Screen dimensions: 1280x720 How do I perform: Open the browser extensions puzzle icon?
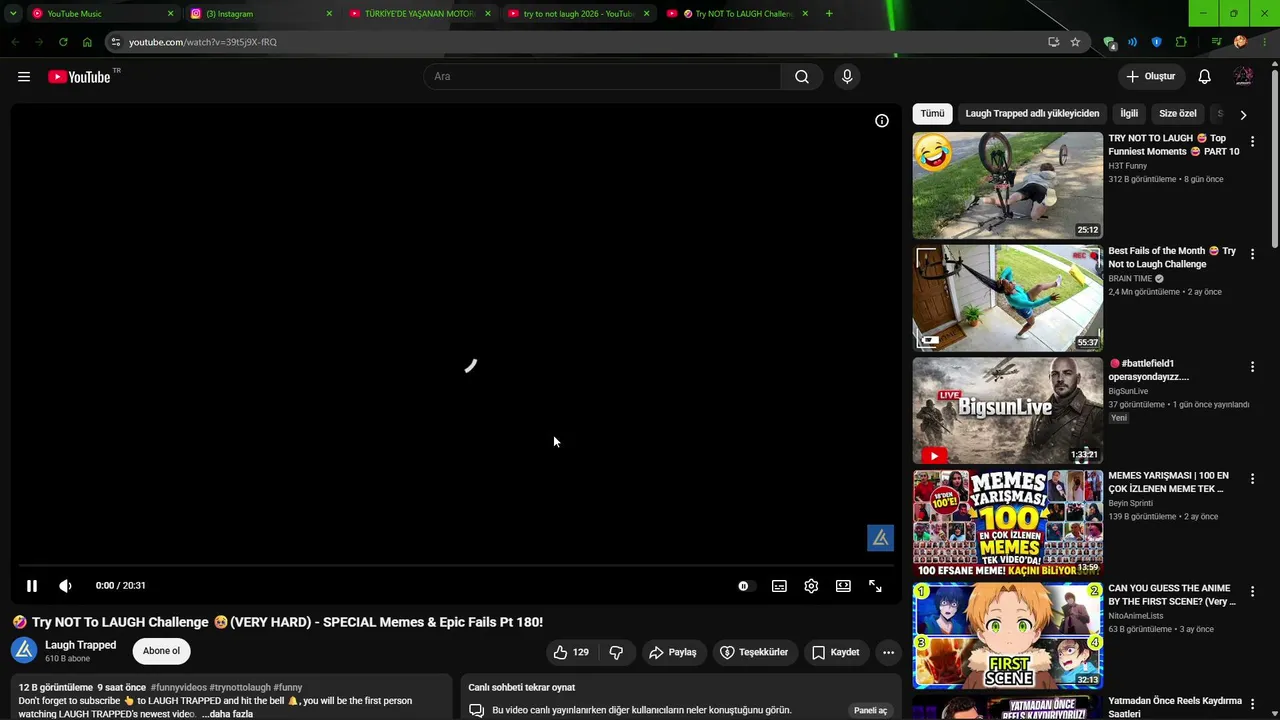1181,42
